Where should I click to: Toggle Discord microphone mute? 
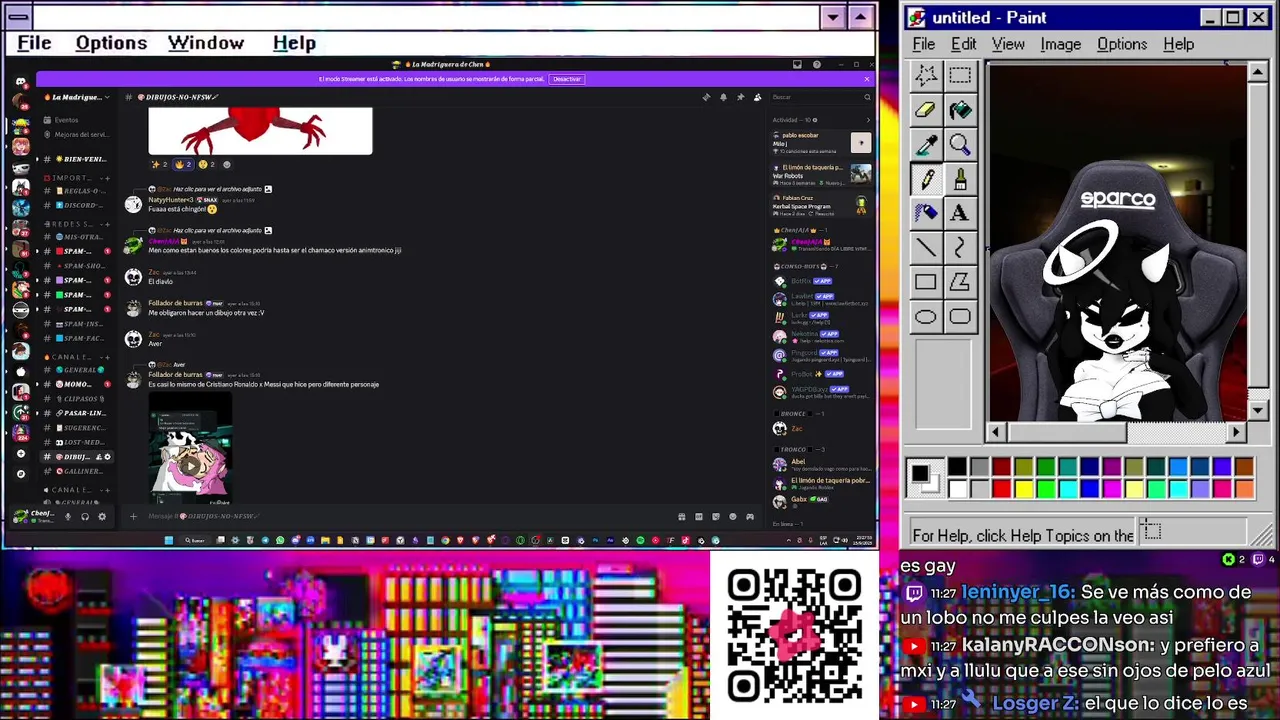[68, 516]
